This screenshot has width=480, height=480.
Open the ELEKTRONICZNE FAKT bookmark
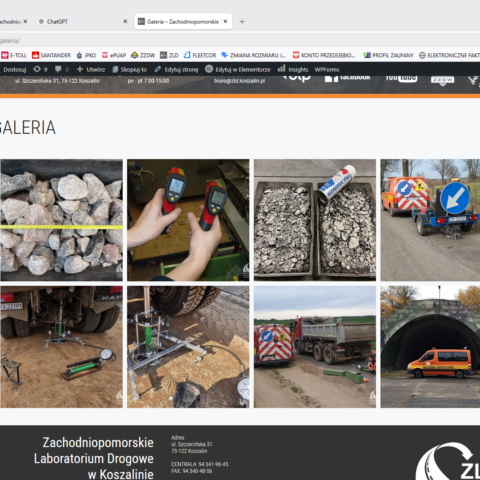coord(449,55)
